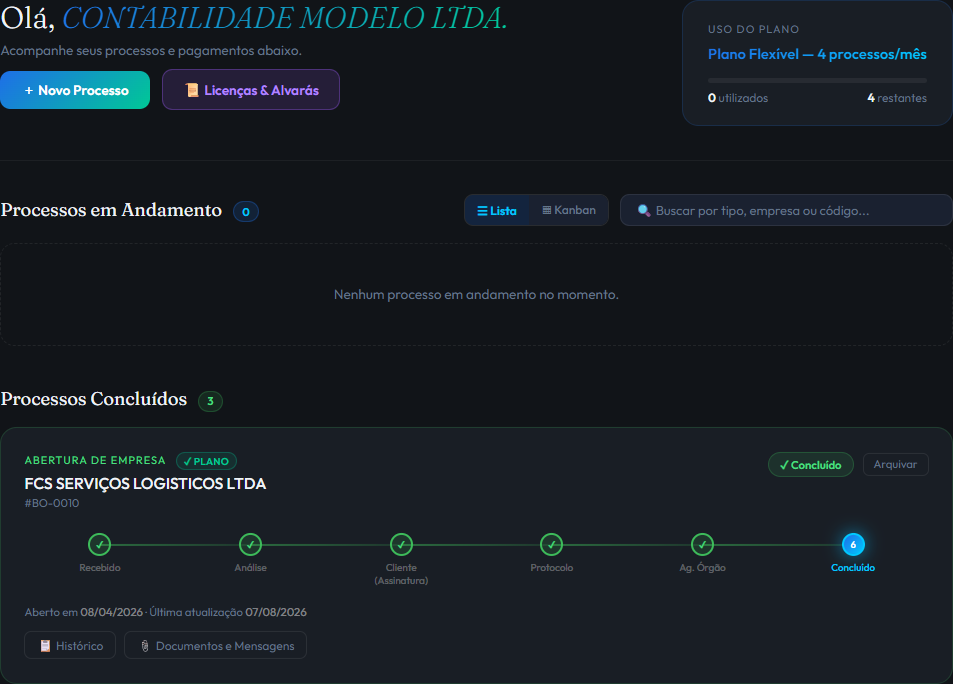Open Licenças & Alvarás
The image size is (953, 684).
pyautogui.click(x=250, y=90)
